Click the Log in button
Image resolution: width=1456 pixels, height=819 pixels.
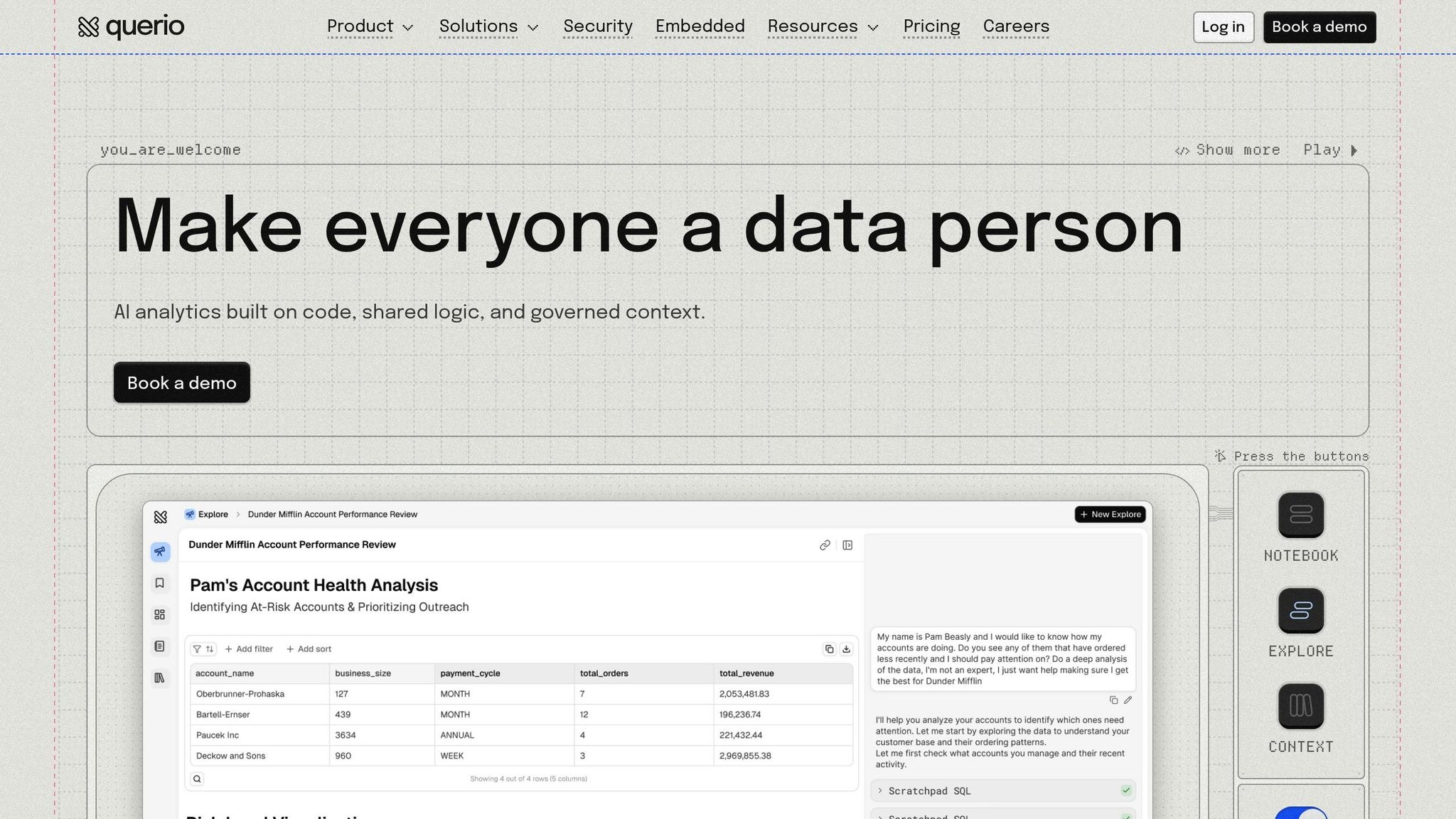pyautogui.click(x=1223, y=27)
